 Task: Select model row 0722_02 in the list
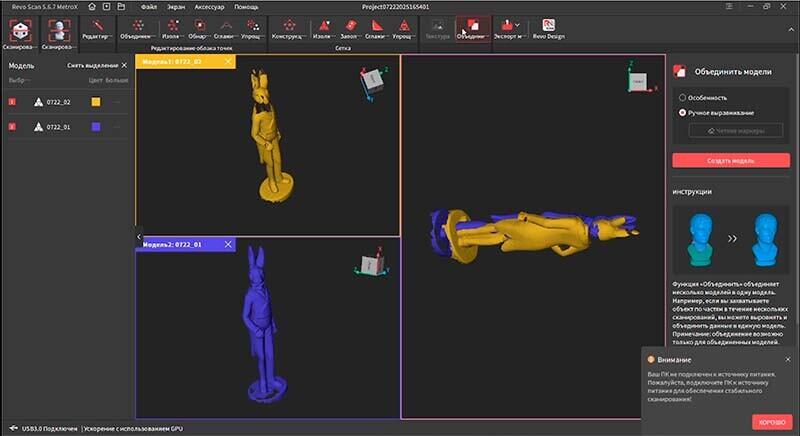click(67, 102)
